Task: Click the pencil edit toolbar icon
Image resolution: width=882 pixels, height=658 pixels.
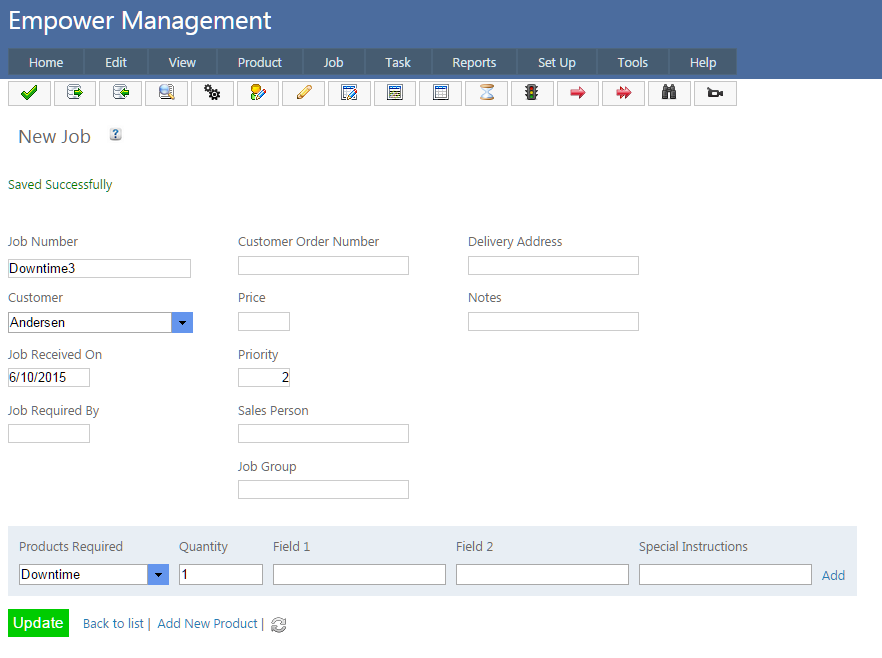Action: pyautogui.click(x=304, y=93)
